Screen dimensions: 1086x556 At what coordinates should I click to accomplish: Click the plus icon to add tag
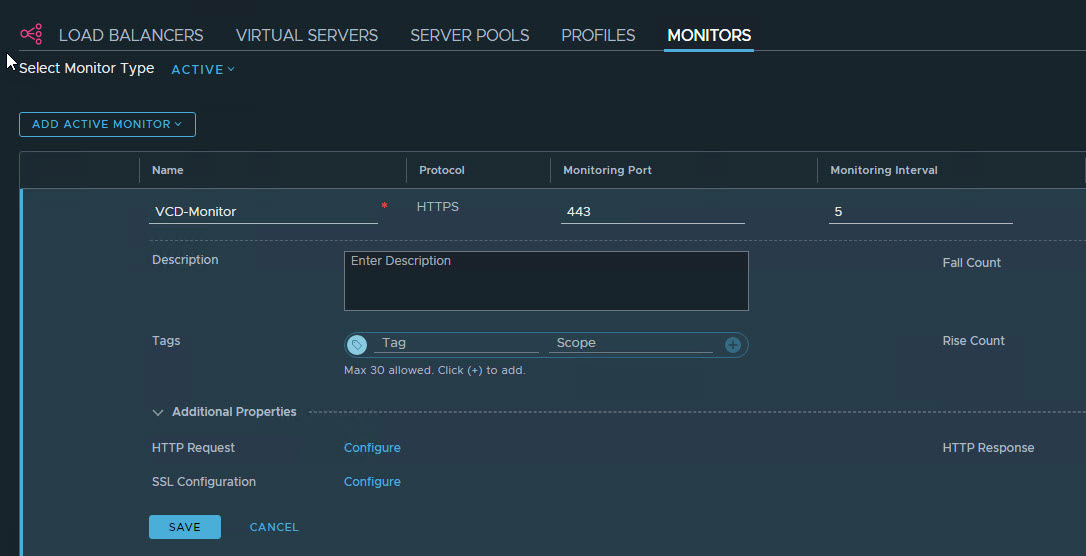coord(733,344)
